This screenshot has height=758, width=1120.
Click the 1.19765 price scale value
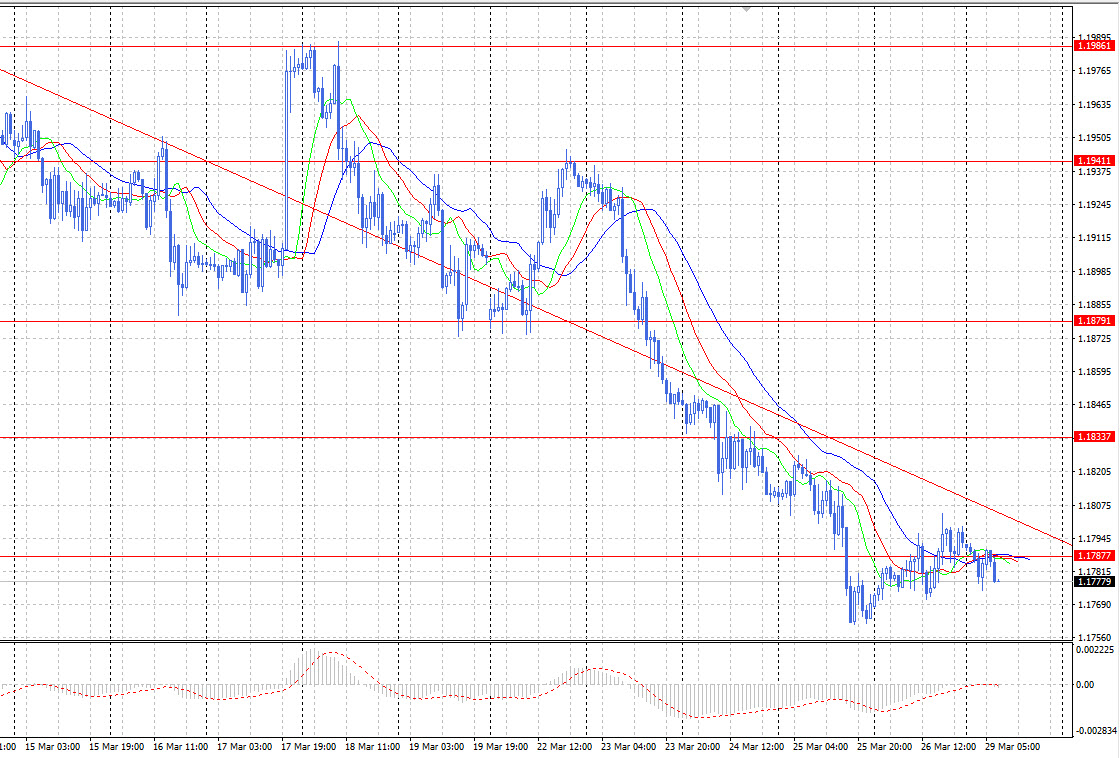(1094, 71)
